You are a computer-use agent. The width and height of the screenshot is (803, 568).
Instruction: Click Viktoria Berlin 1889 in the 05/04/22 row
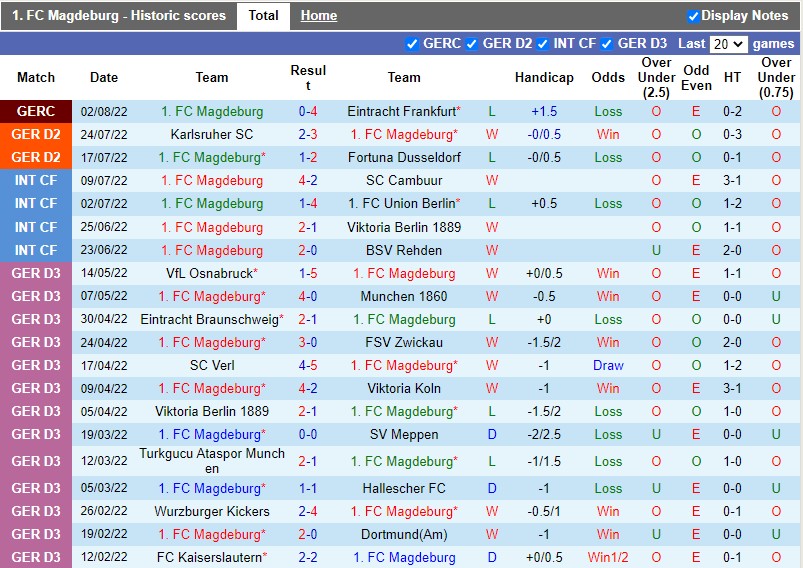[x=212, y=412]
